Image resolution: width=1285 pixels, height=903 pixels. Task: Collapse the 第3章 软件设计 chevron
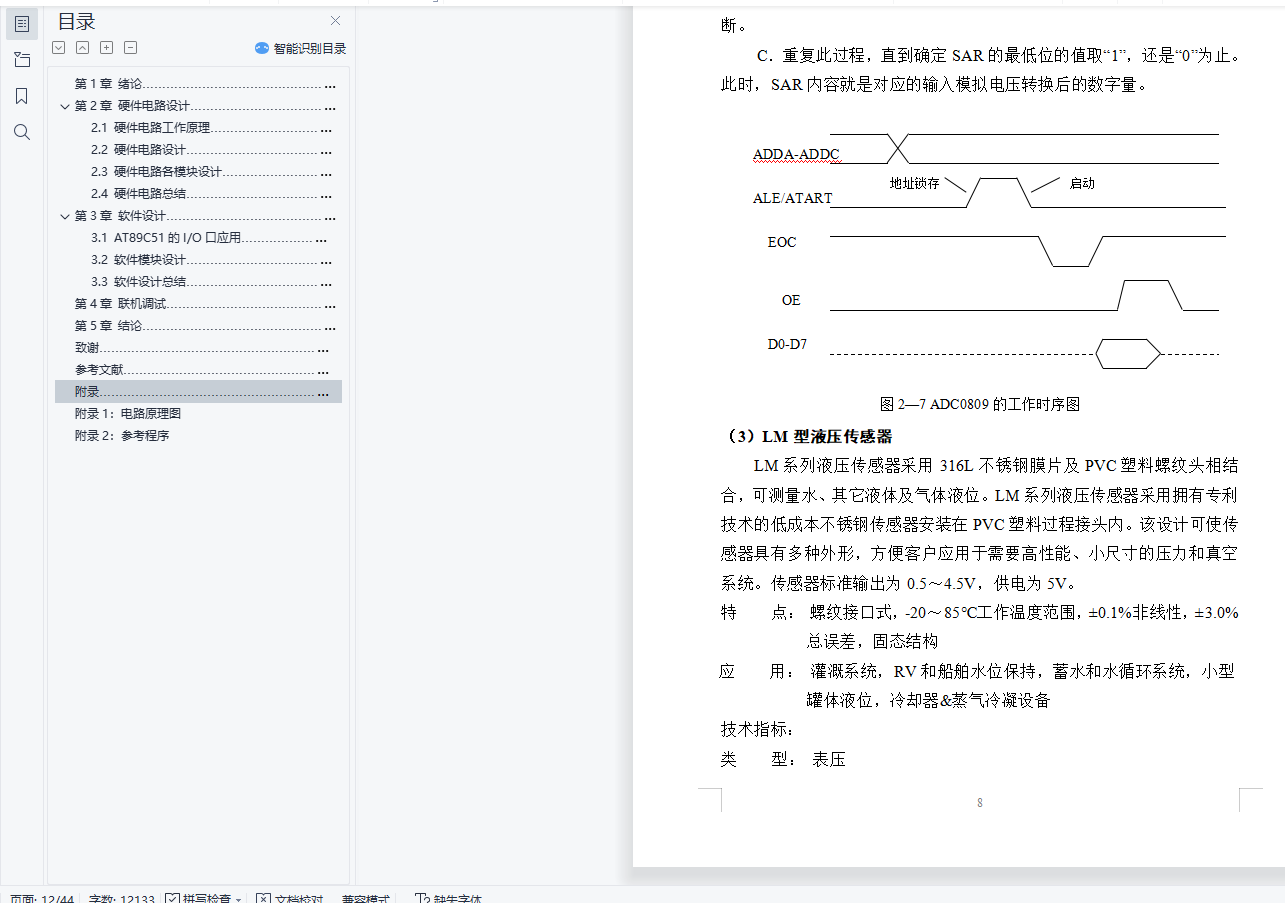(x=65, y=216)
